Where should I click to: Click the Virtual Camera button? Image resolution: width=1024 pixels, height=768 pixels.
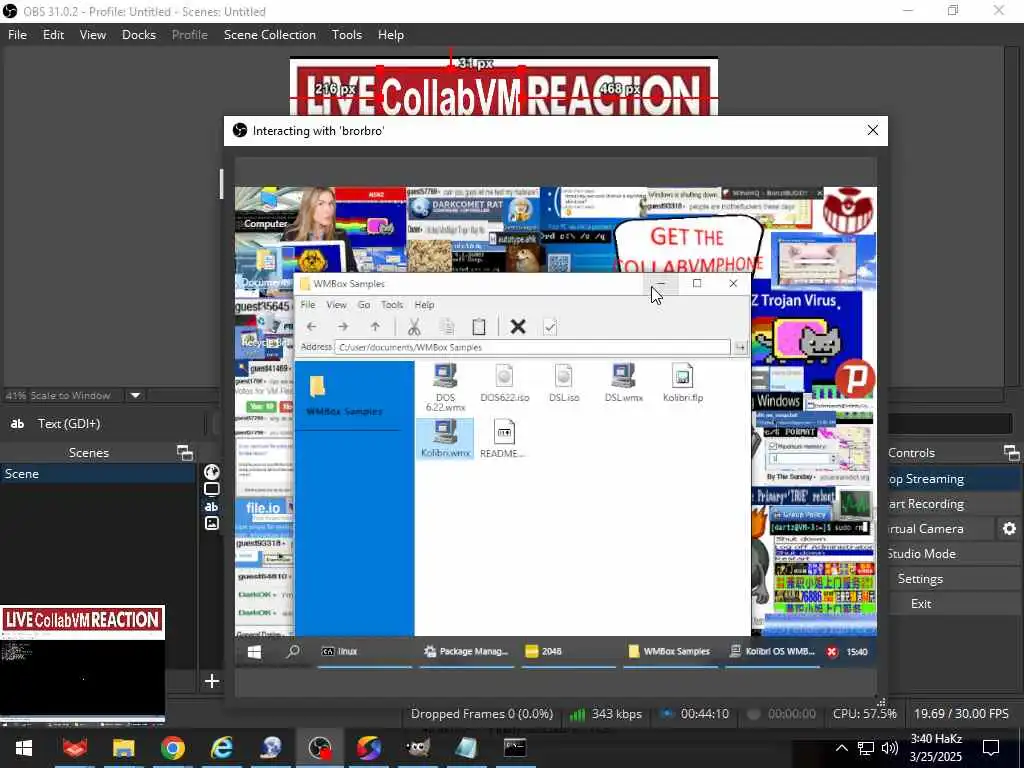point(940,529)
